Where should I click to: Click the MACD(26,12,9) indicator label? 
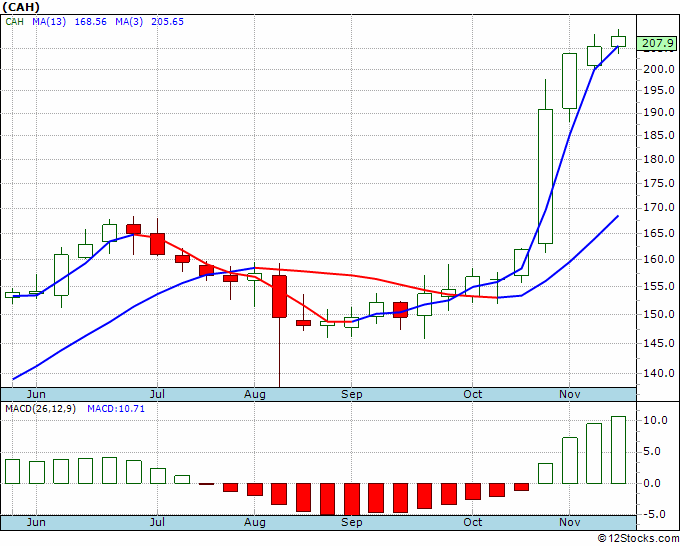(40, 409)
